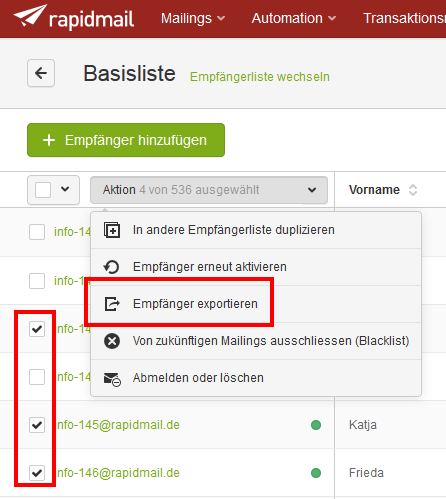Sort by Vorname column arrows
Viewport: 446px width, 499px height.
point(413,190)
